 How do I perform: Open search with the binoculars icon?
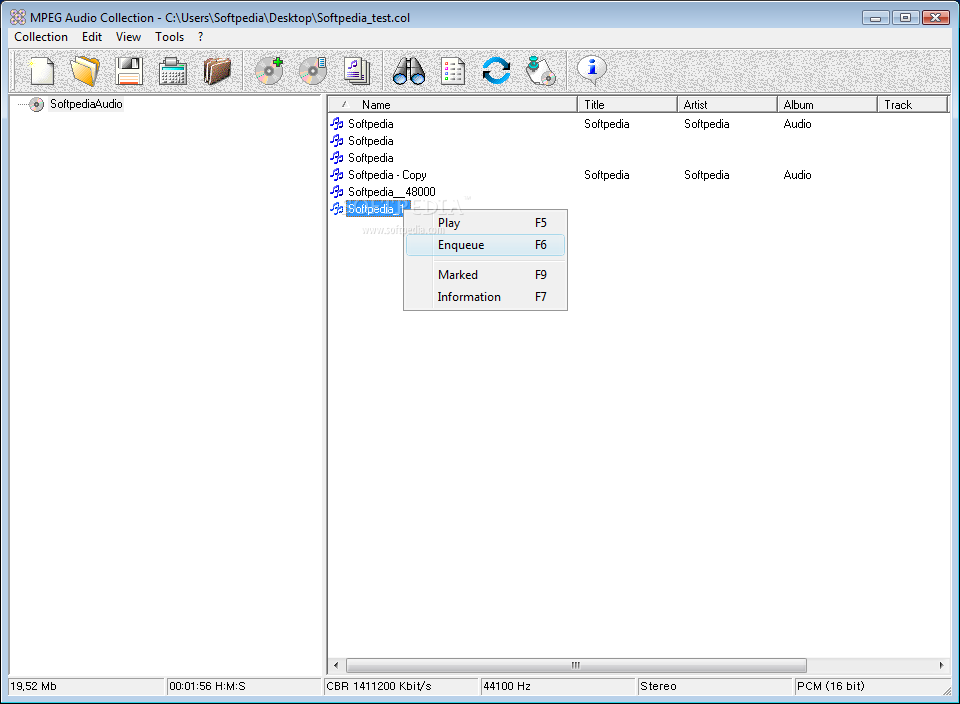409,71
